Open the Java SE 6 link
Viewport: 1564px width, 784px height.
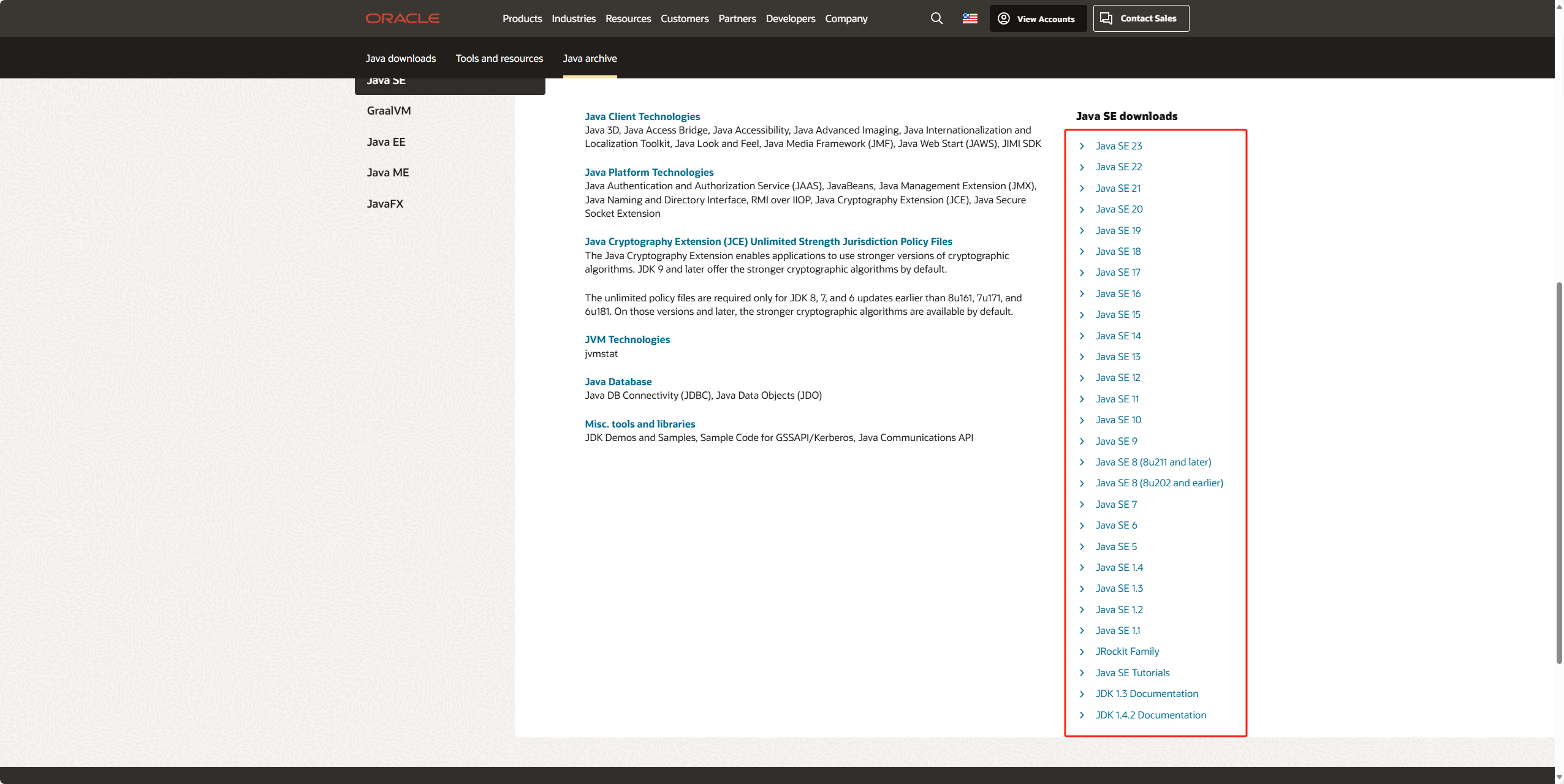[x=1117, y=525]
